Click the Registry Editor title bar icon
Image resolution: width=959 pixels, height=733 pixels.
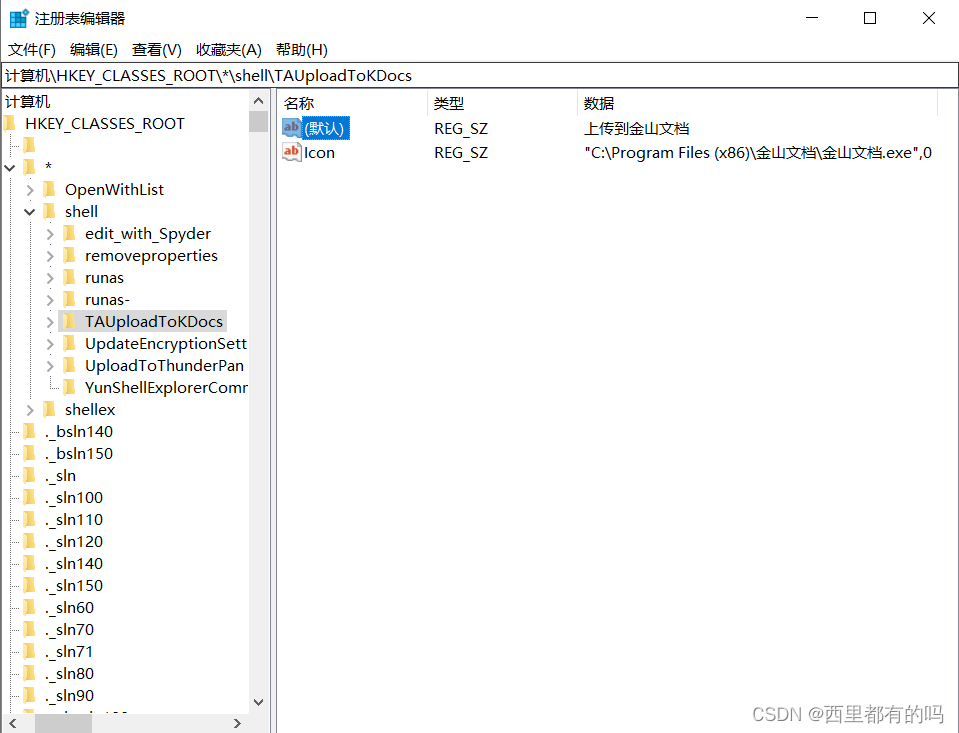(x=19, y=18)
